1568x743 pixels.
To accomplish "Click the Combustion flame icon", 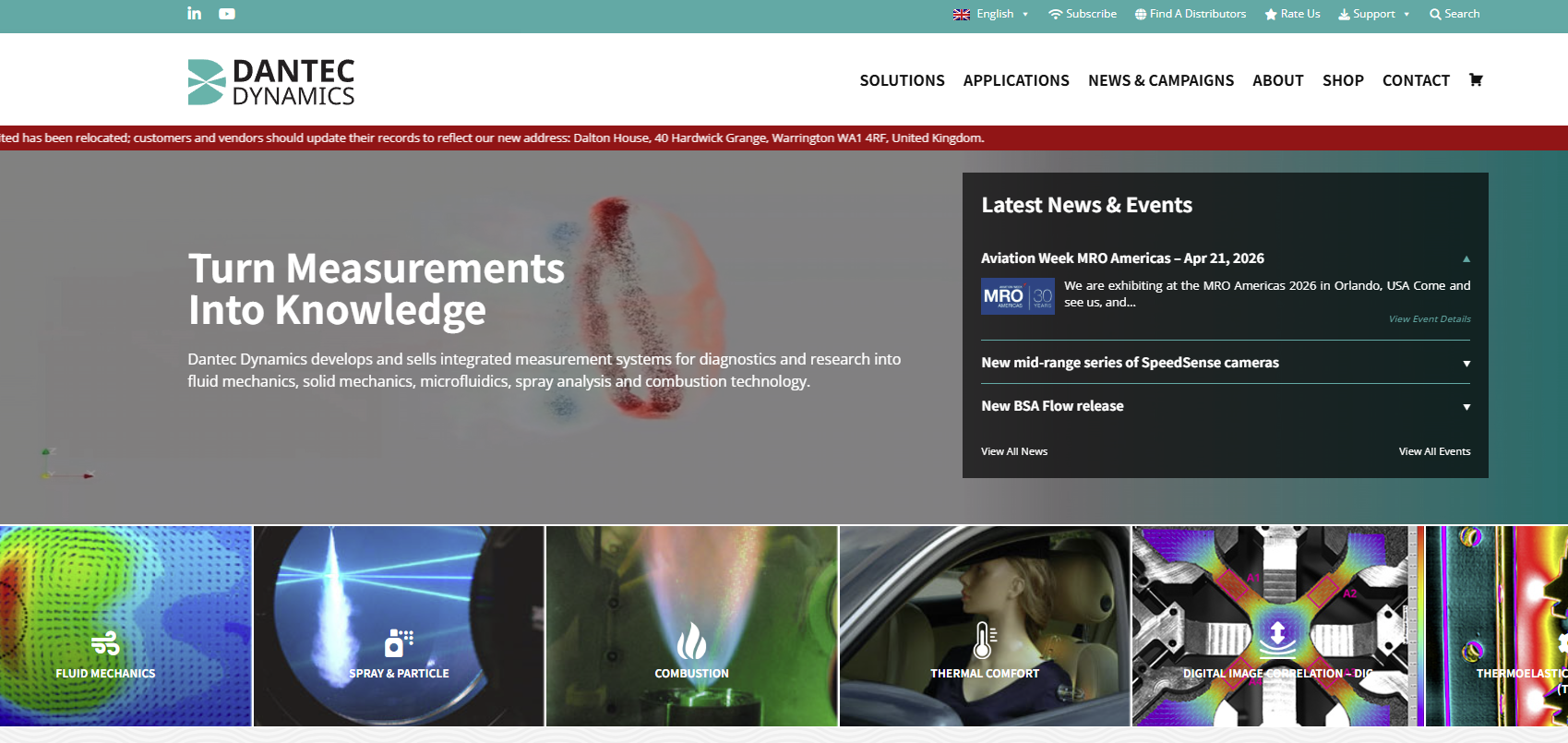I will pyautogui.click(x=691, y=641).
